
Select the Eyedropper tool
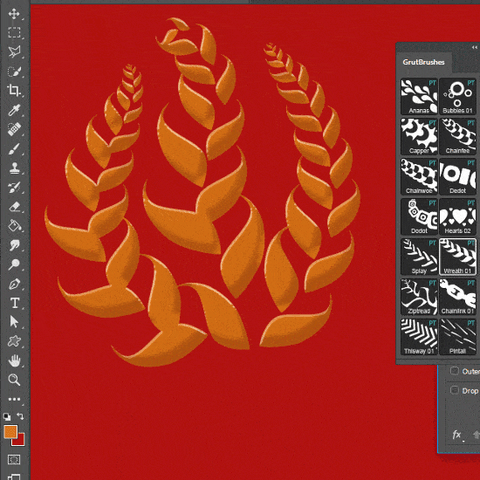click(x=14, y=110)
